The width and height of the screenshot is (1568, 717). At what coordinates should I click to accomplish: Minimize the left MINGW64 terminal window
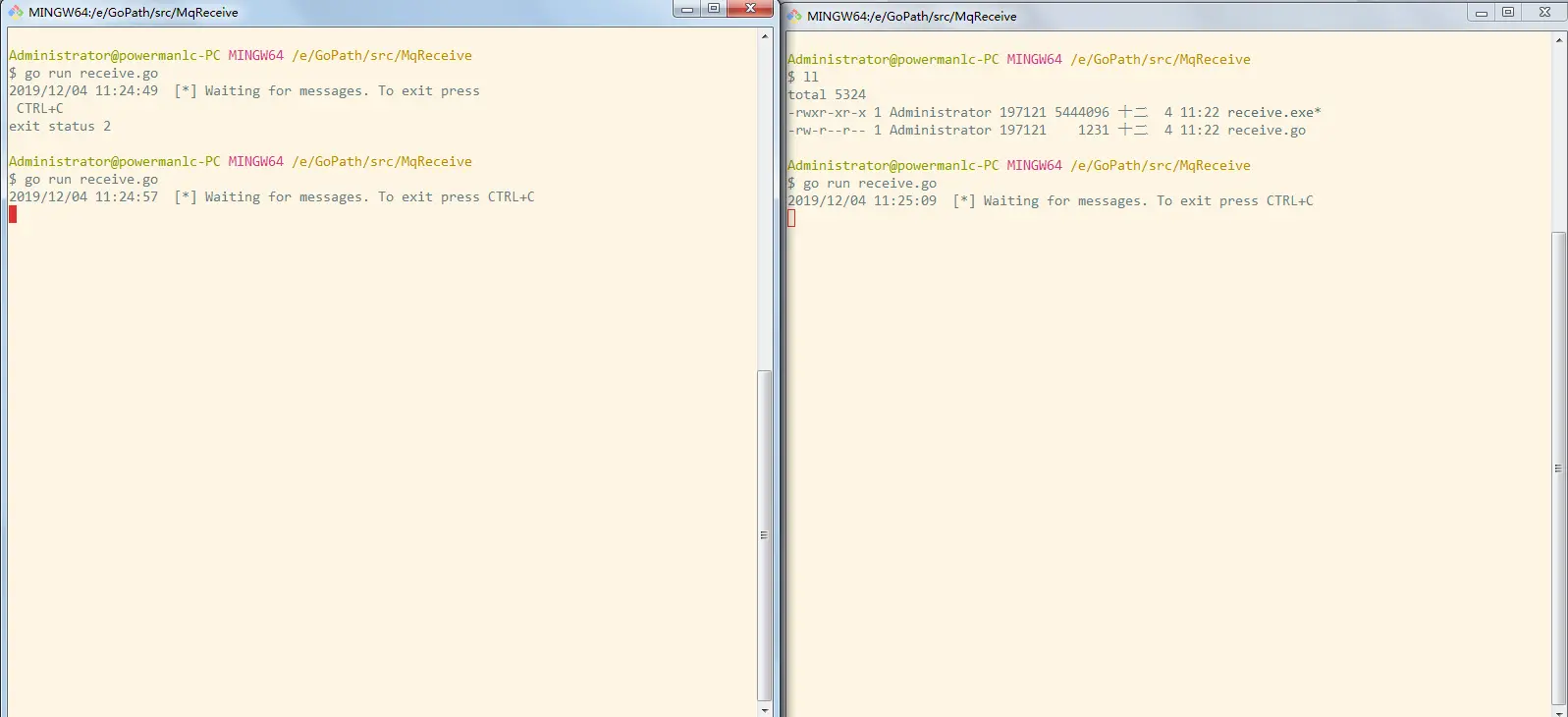(x=687, y=9)
